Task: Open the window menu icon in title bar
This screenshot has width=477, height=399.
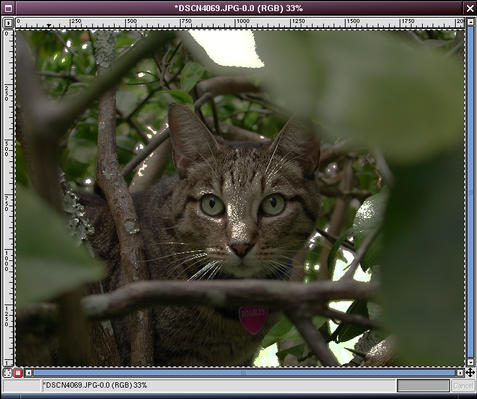Action: [x=8, y=8]
